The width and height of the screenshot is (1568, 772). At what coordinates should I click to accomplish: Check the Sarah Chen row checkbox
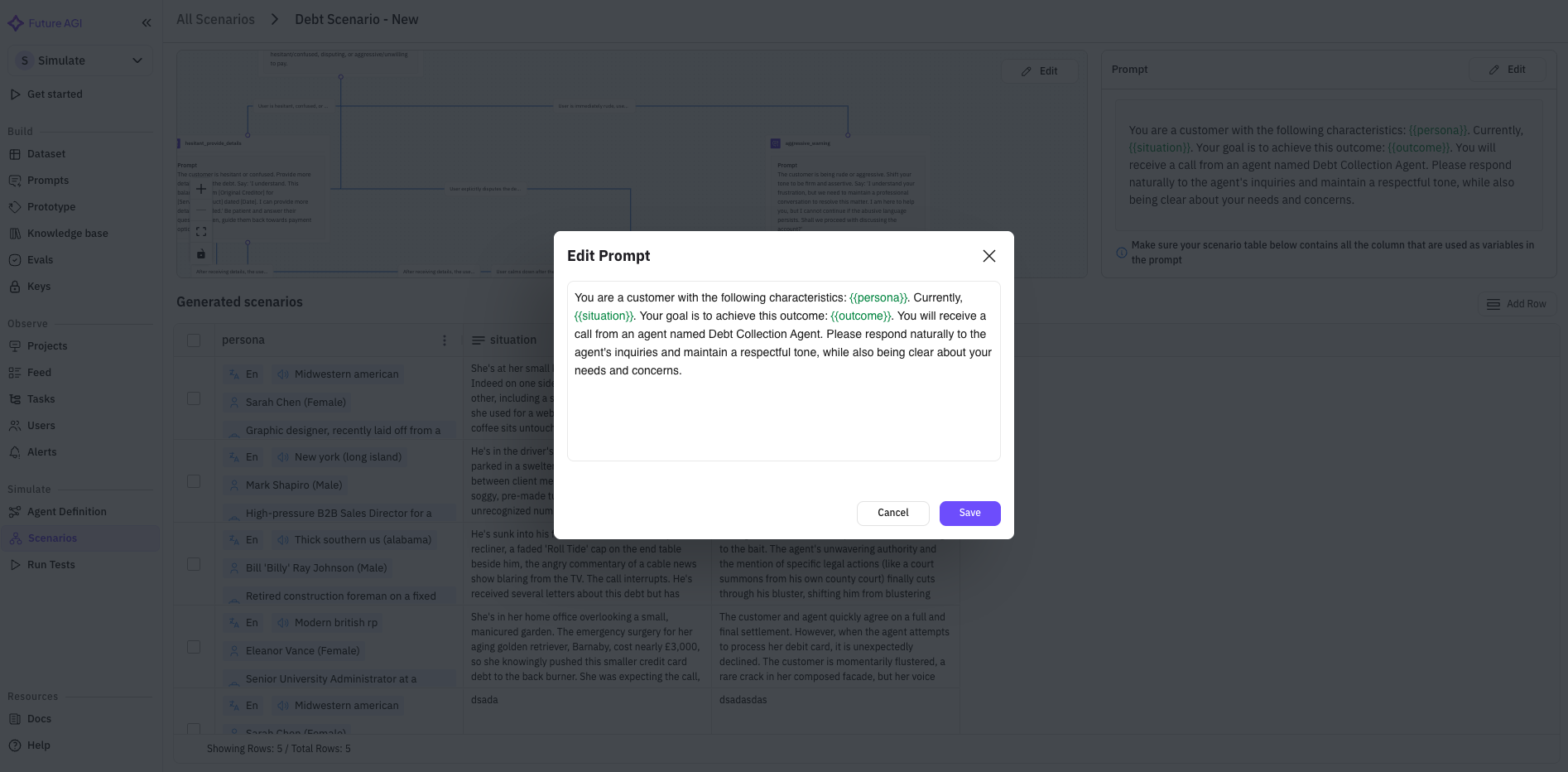point(194,398)
